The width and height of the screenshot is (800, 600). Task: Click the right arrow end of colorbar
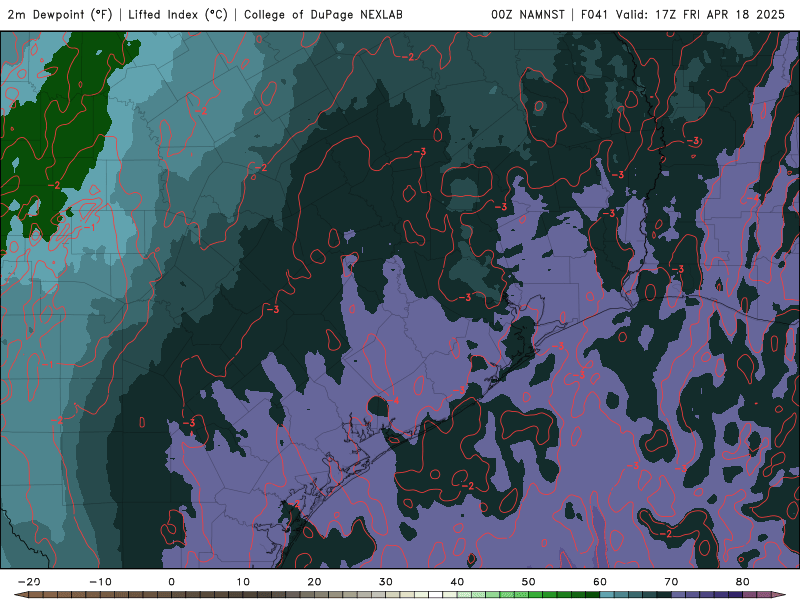(779, 594)
